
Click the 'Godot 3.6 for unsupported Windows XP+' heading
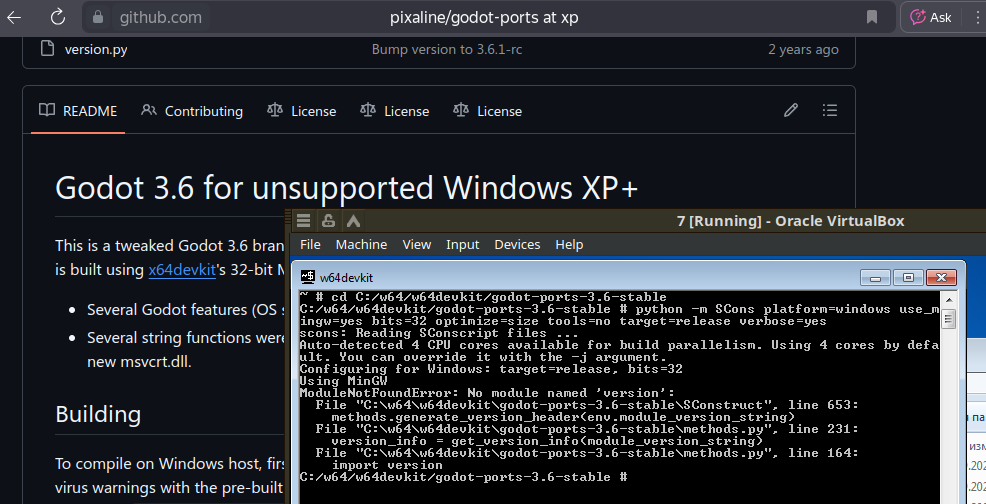[x=346, y=188]
